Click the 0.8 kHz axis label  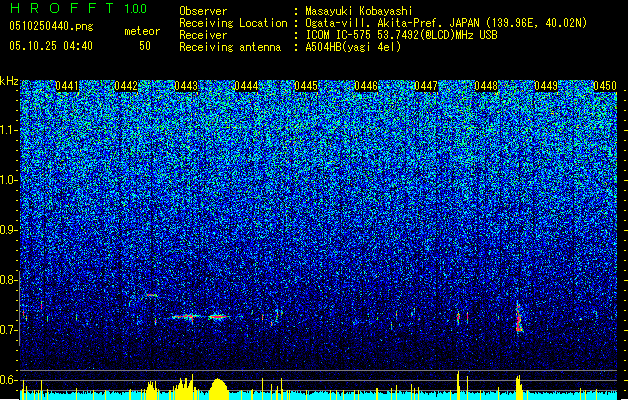point(9,280)
